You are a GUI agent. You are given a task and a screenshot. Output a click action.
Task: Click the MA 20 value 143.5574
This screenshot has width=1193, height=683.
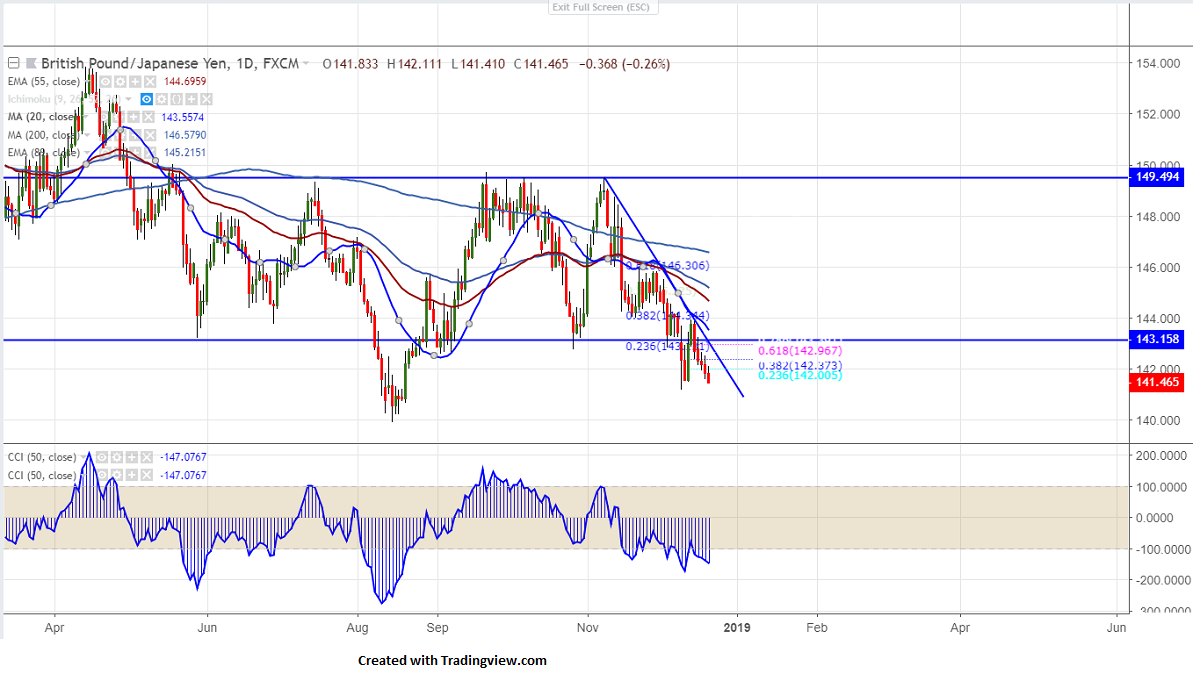pyautogui.click(x=183, y=117)
